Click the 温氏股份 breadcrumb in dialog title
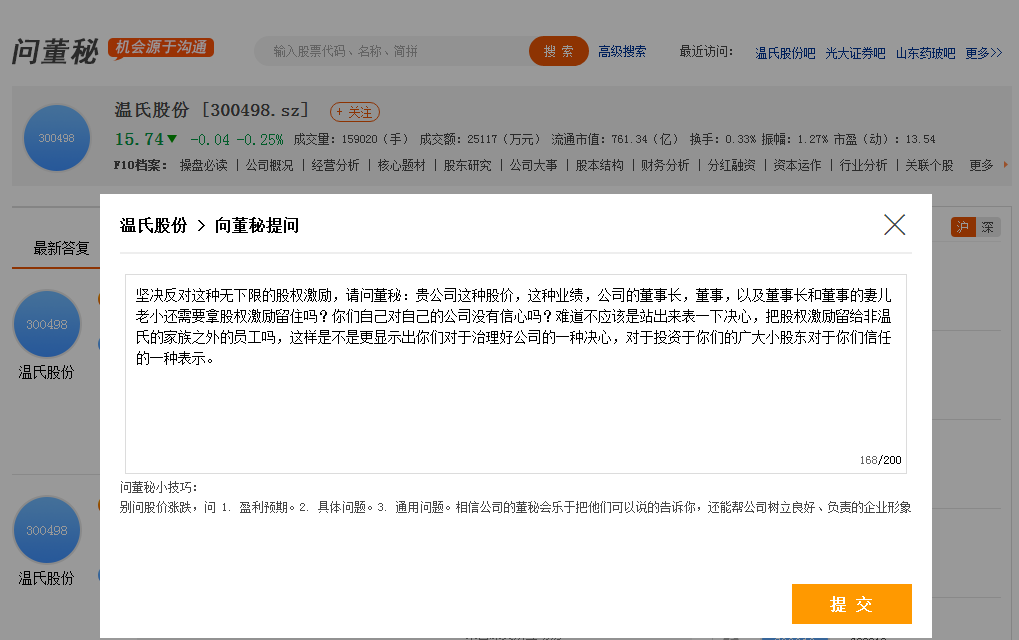Viewport: 1019px width, 640px height. pos(153,225)
